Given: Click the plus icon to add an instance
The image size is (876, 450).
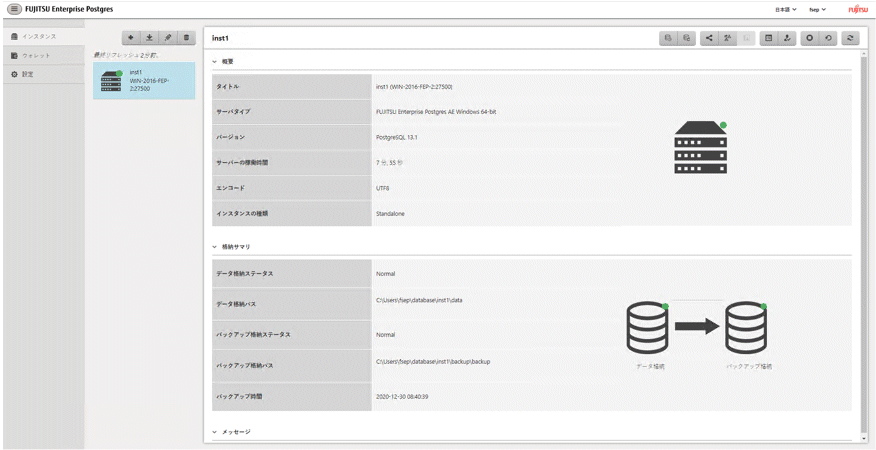Looking at the screenshot, I should pyautogui.click(x=131, y=38).
